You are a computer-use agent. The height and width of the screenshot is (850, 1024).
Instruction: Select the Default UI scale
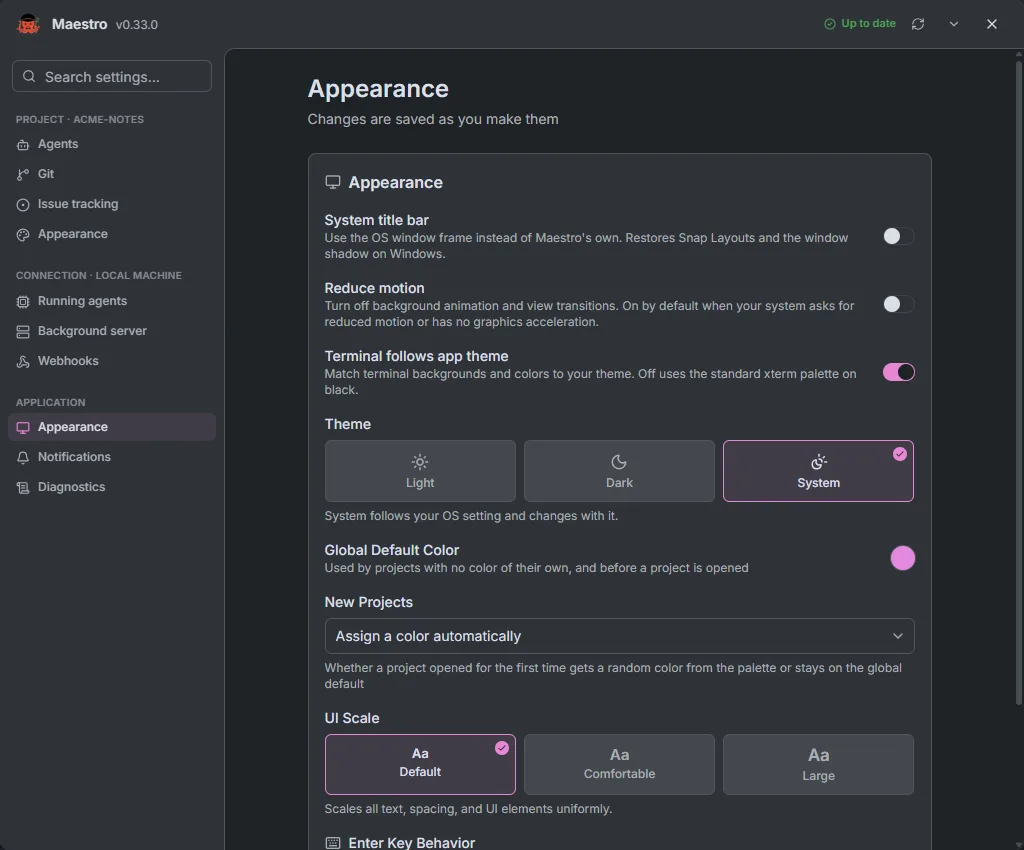tap(420, 764)
